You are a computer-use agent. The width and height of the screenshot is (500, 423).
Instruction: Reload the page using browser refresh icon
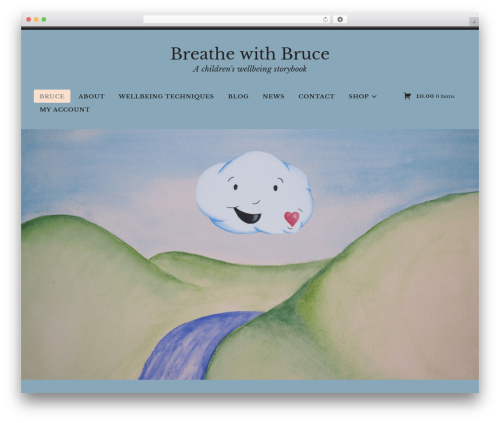325,20
